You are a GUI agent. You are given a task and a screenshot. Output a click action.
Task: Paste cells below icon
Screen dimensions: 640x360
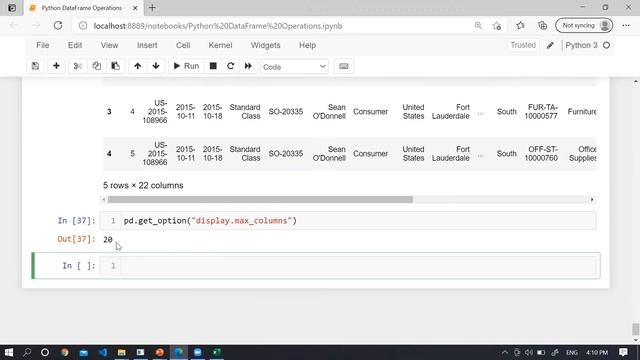(x=116, y=66)
